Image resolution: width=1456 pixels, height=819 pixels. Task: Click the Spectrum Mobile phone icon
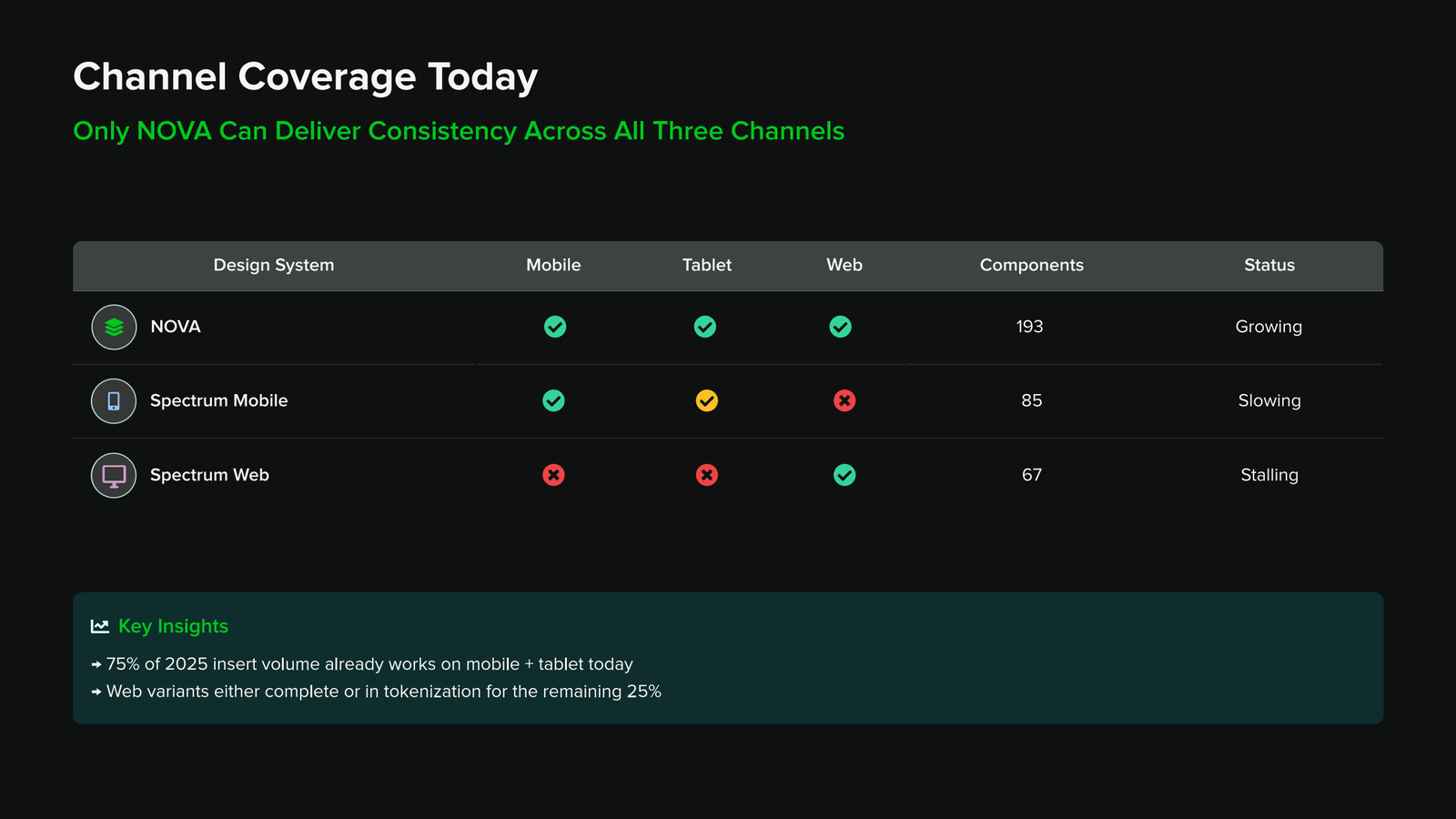coord(114,401)
